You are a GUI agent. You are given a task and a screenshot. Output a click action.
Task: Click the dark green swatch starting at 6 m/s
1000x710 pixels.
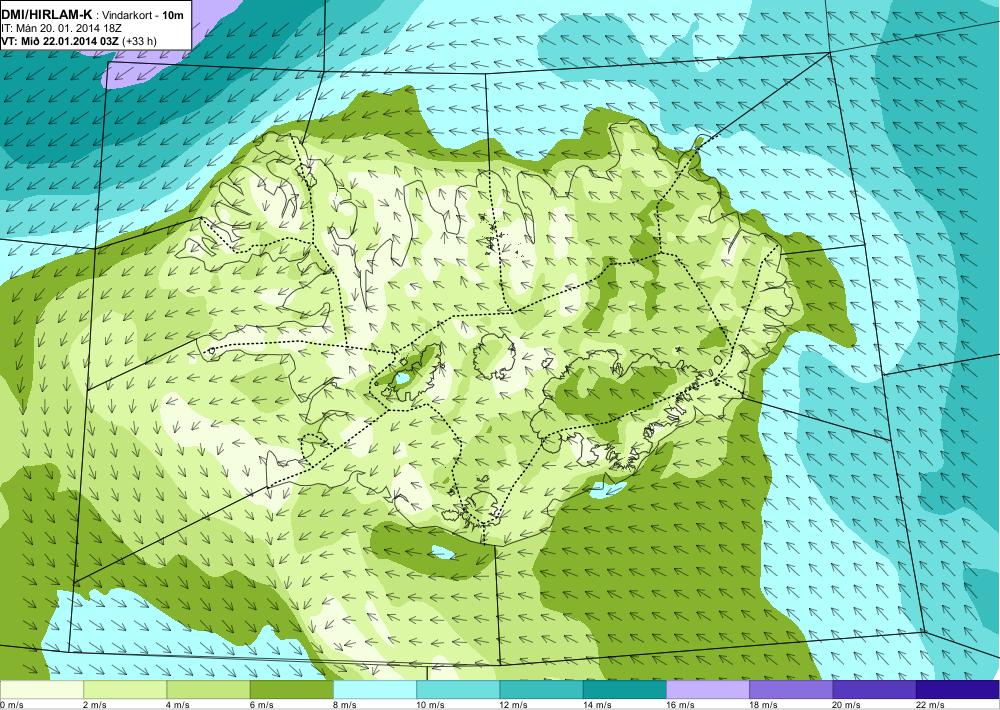coord(291,690)
